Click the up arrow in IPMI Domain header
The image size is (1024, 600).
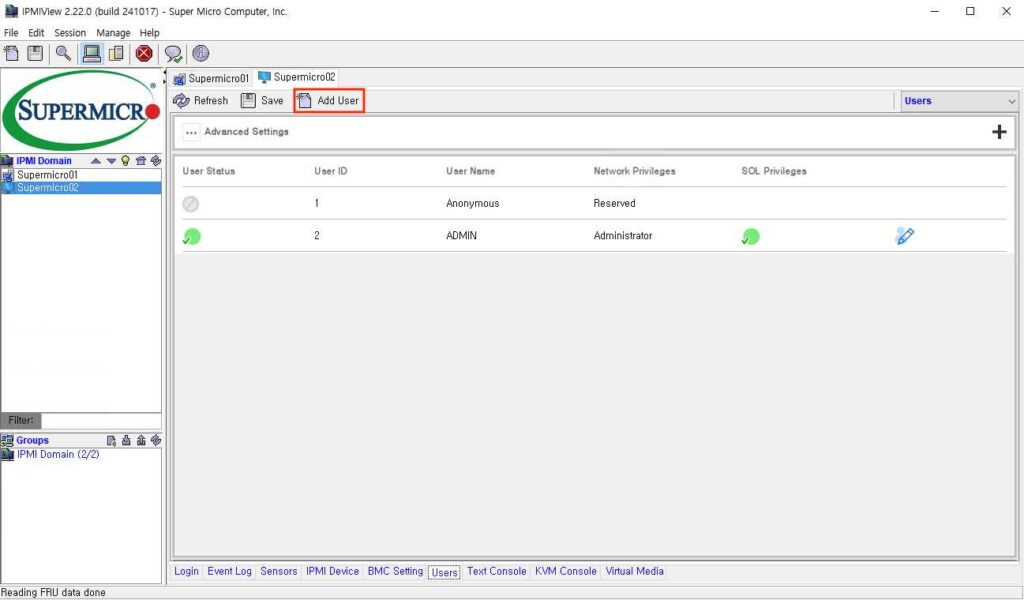(x=96, y=161)
